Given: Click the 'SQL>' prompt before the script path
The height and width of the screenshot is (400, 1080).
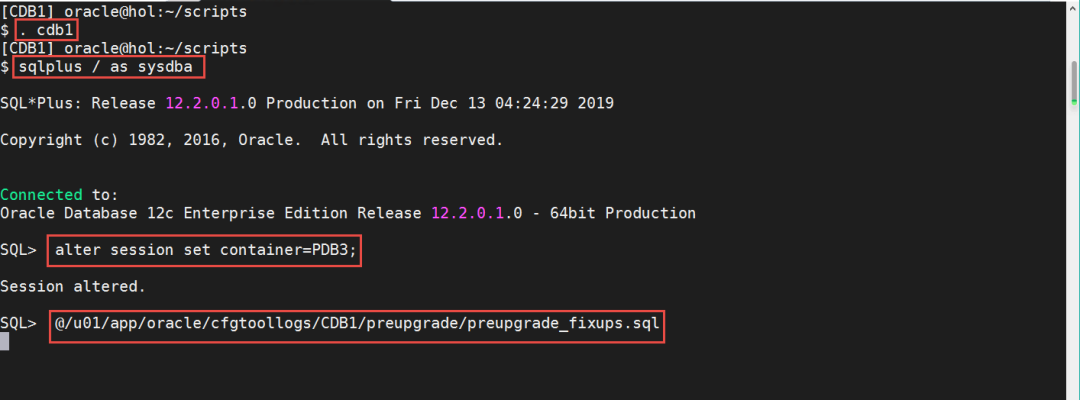Looking at the screenshot, I should (x=18, y=324).
